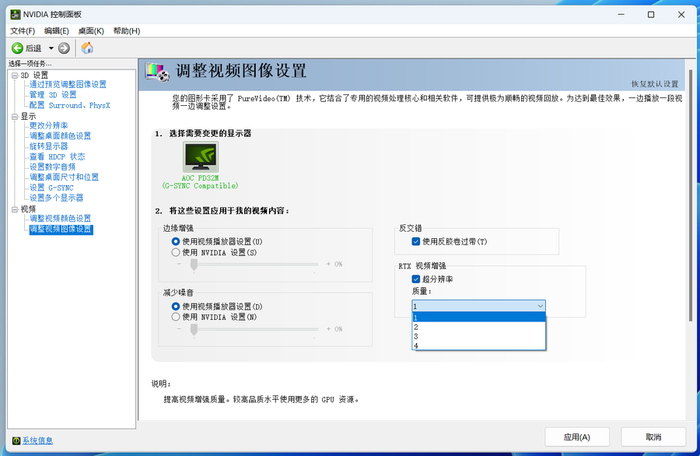This screenshot has width=700, height=456.
Task: Open the 文件(F) menu
Action: [x=23, y=31]
